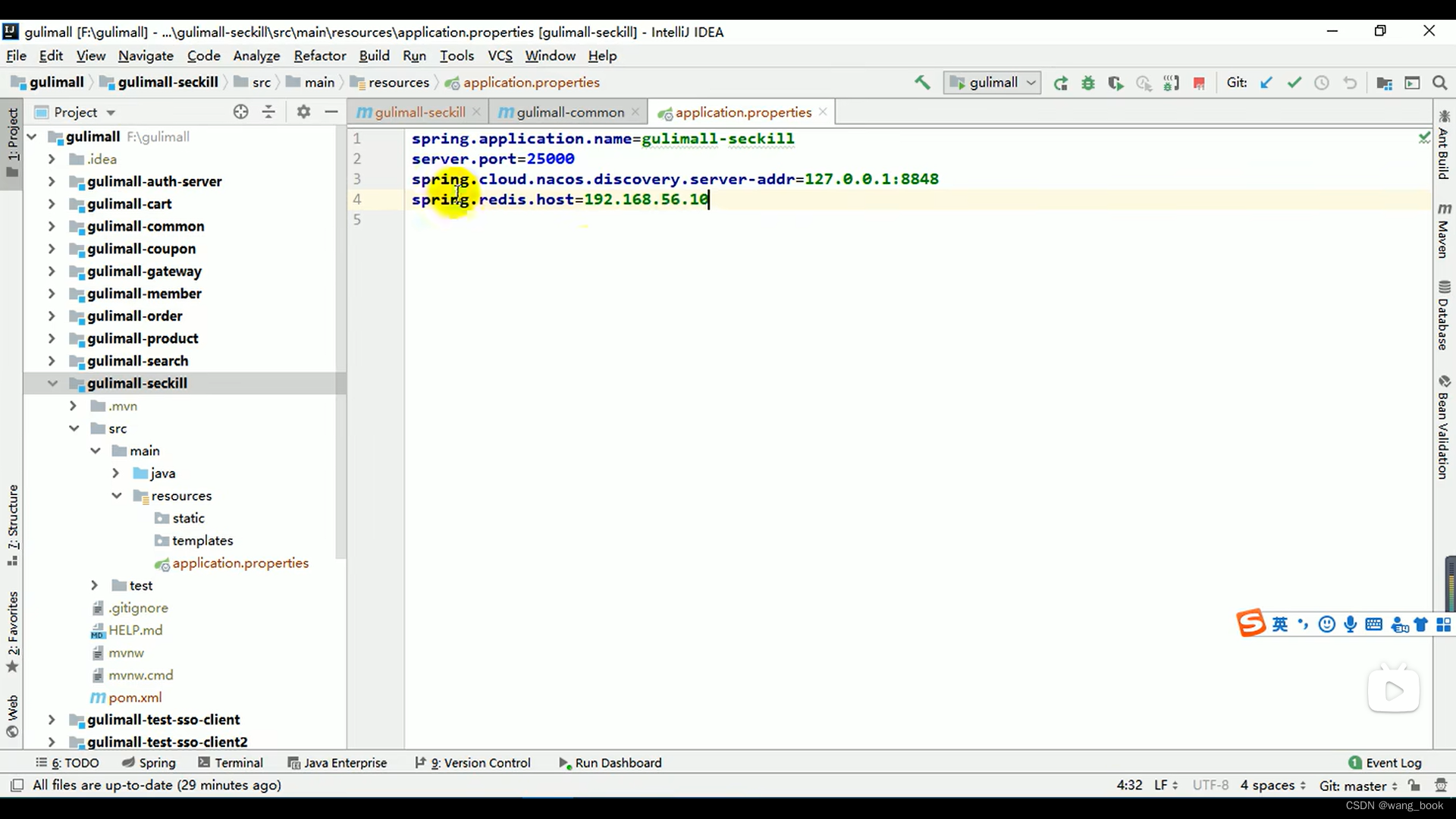Toggle tool window buttons in status bar corner
Viewport: 1456px width, 819px height.
pos(17,785)
